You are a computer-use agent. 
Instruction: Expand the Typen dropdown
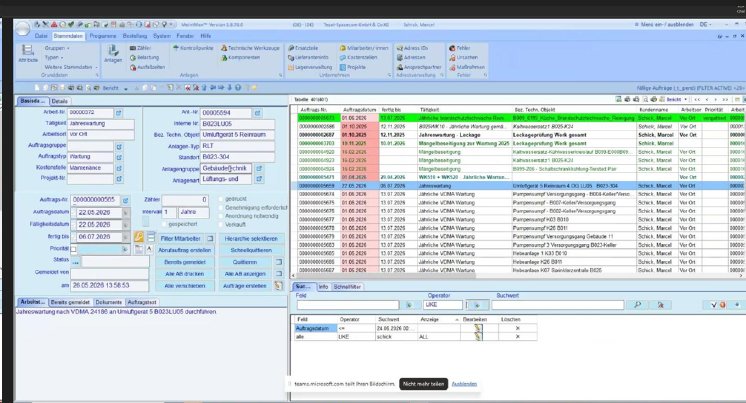click(54, 58)
